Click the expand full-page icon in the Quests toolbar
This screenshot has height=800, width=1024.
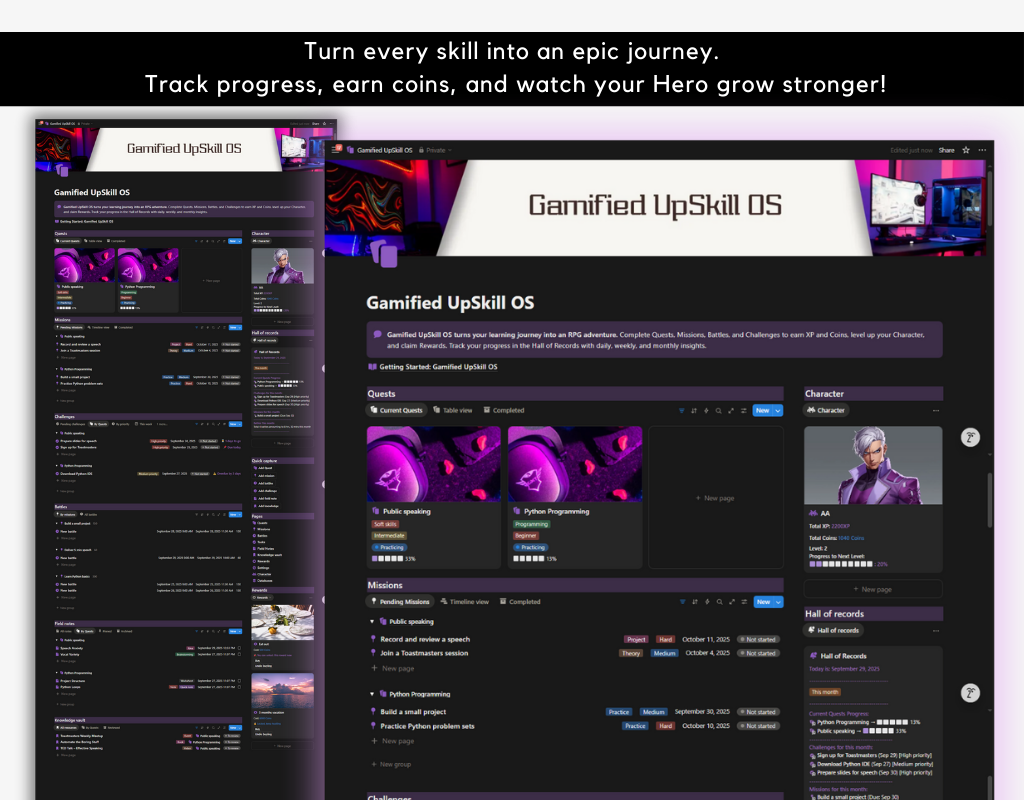click(731, 411)
